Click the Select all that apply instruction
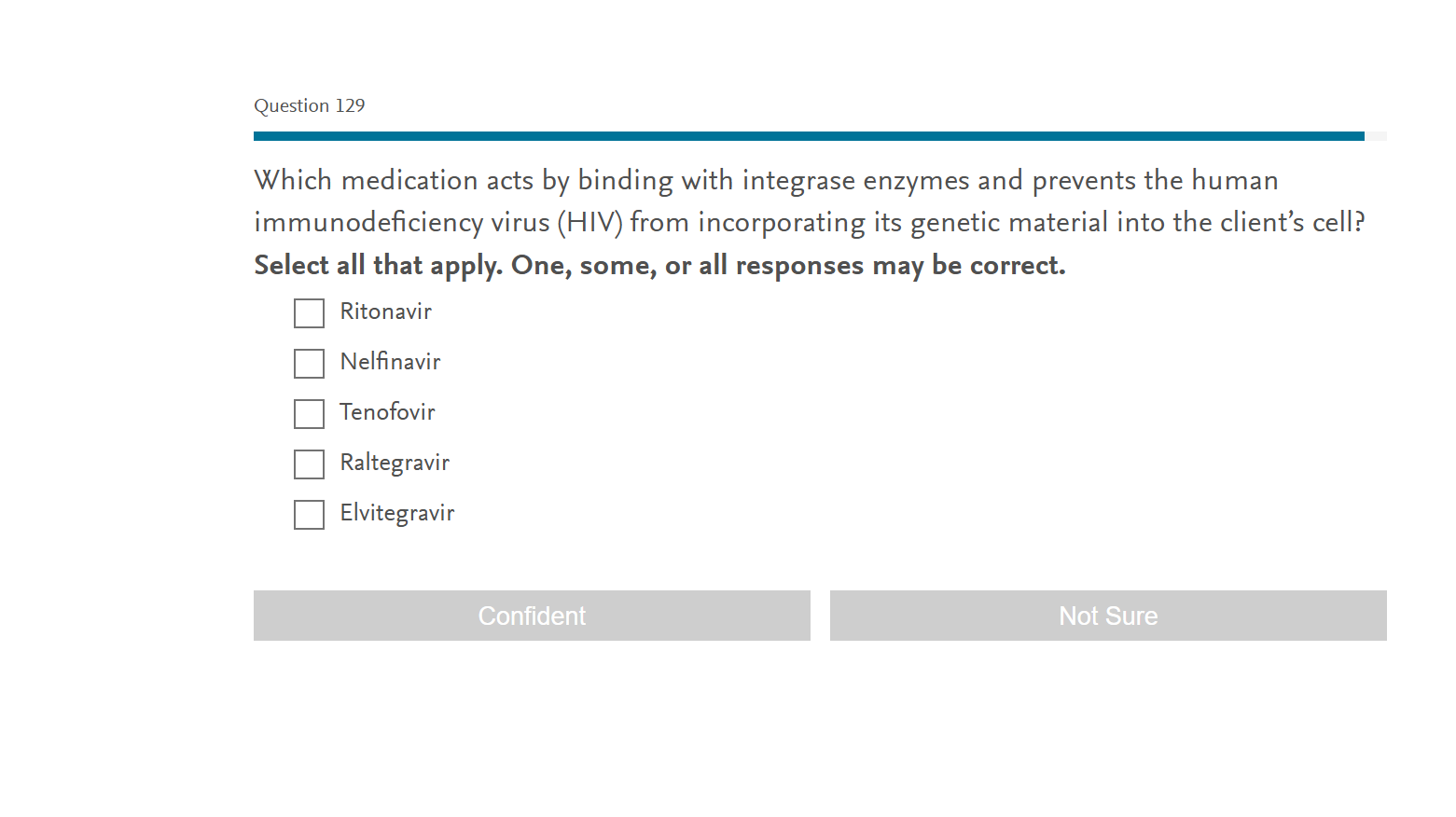This screenshot has width=1456, height=817. point(659,265)
